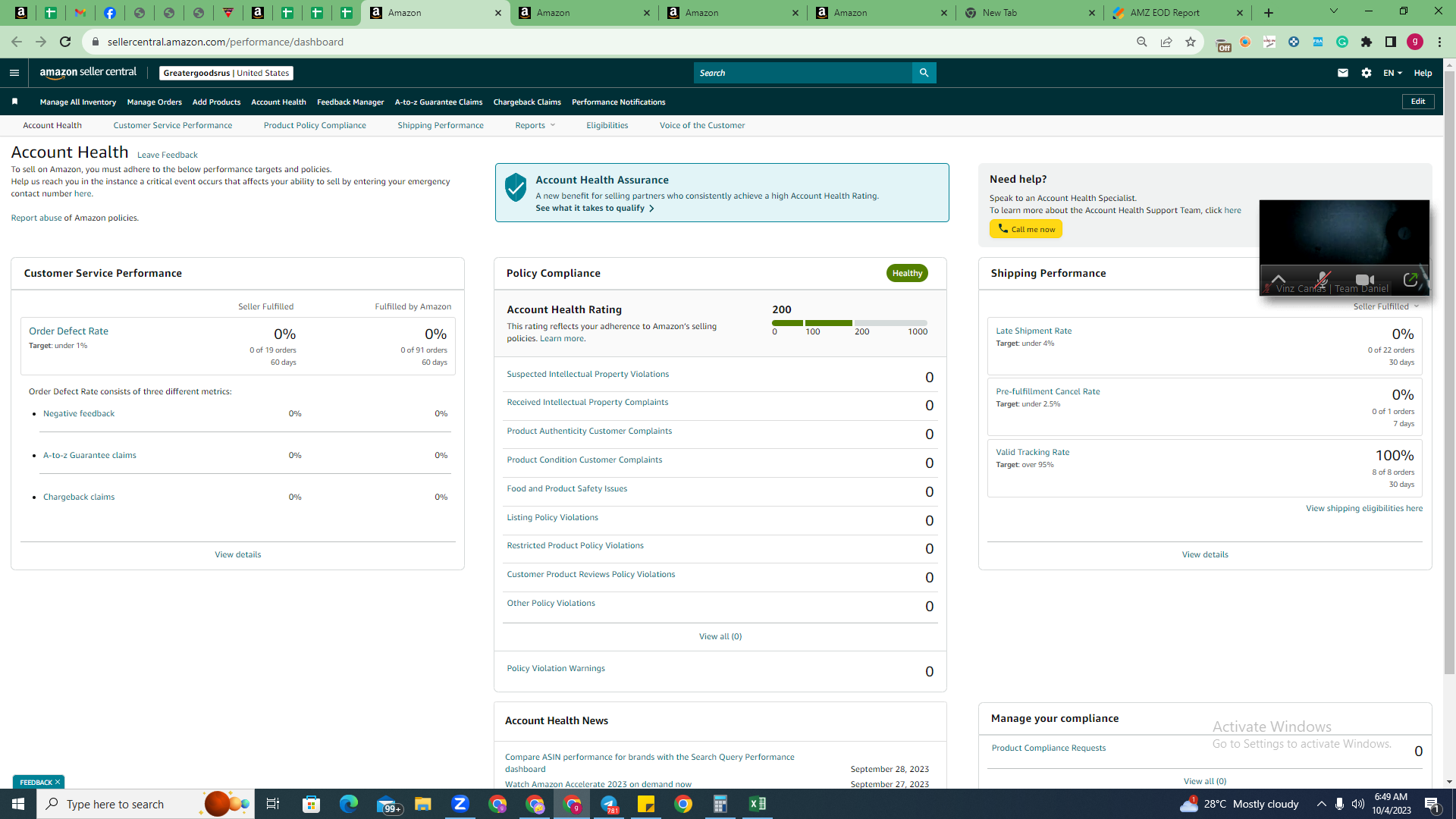Click the green Healthy status badge
Screen dimensions: 1456x819
coord(907,273)
